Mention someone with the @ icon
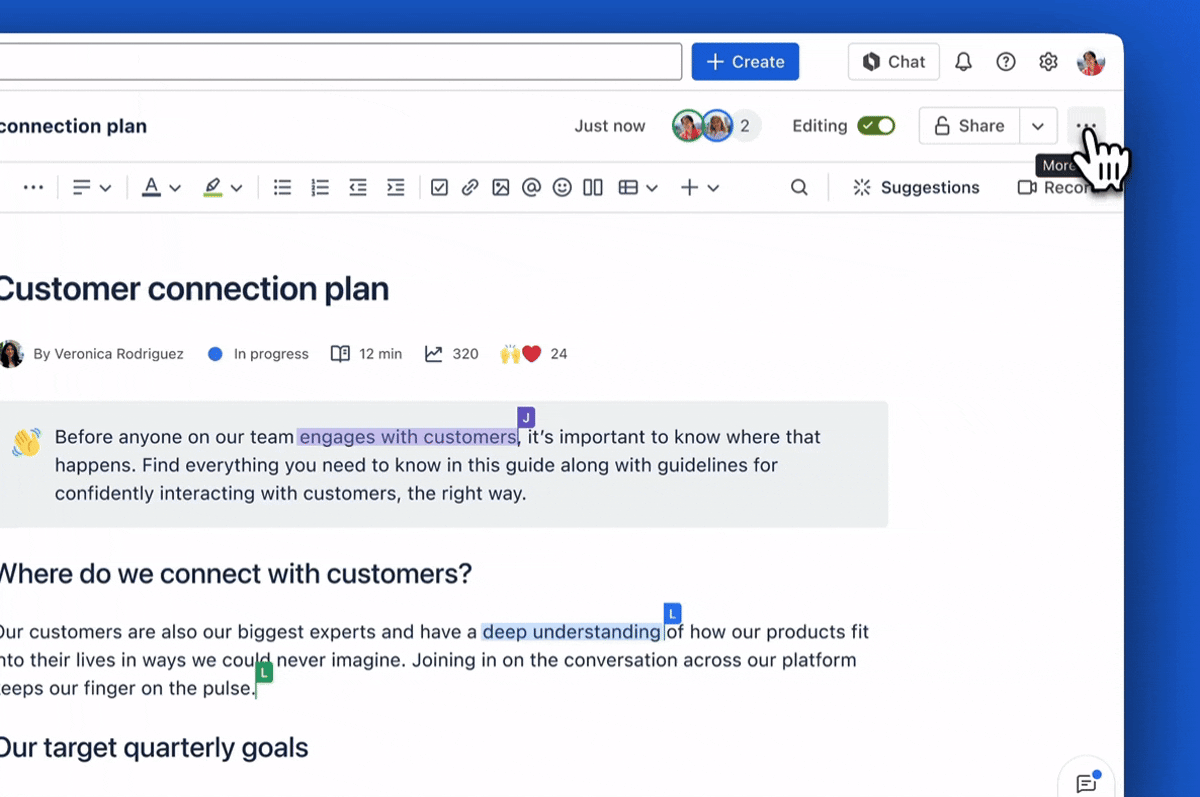1200x797 pixels. point(531,187)
